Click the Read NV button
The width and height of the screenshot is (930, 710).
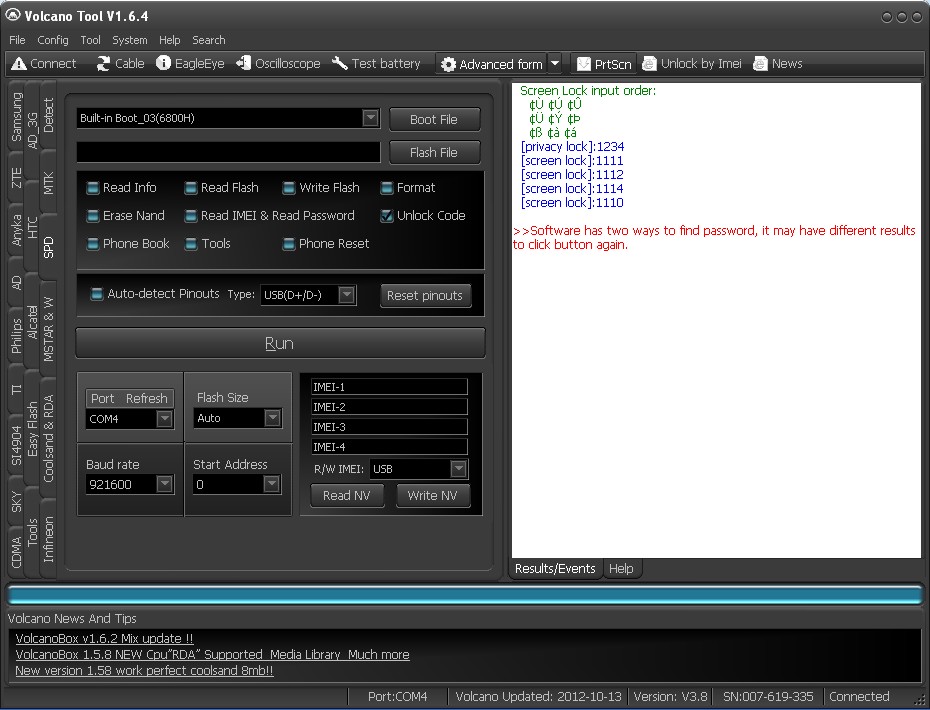[347, 496]
